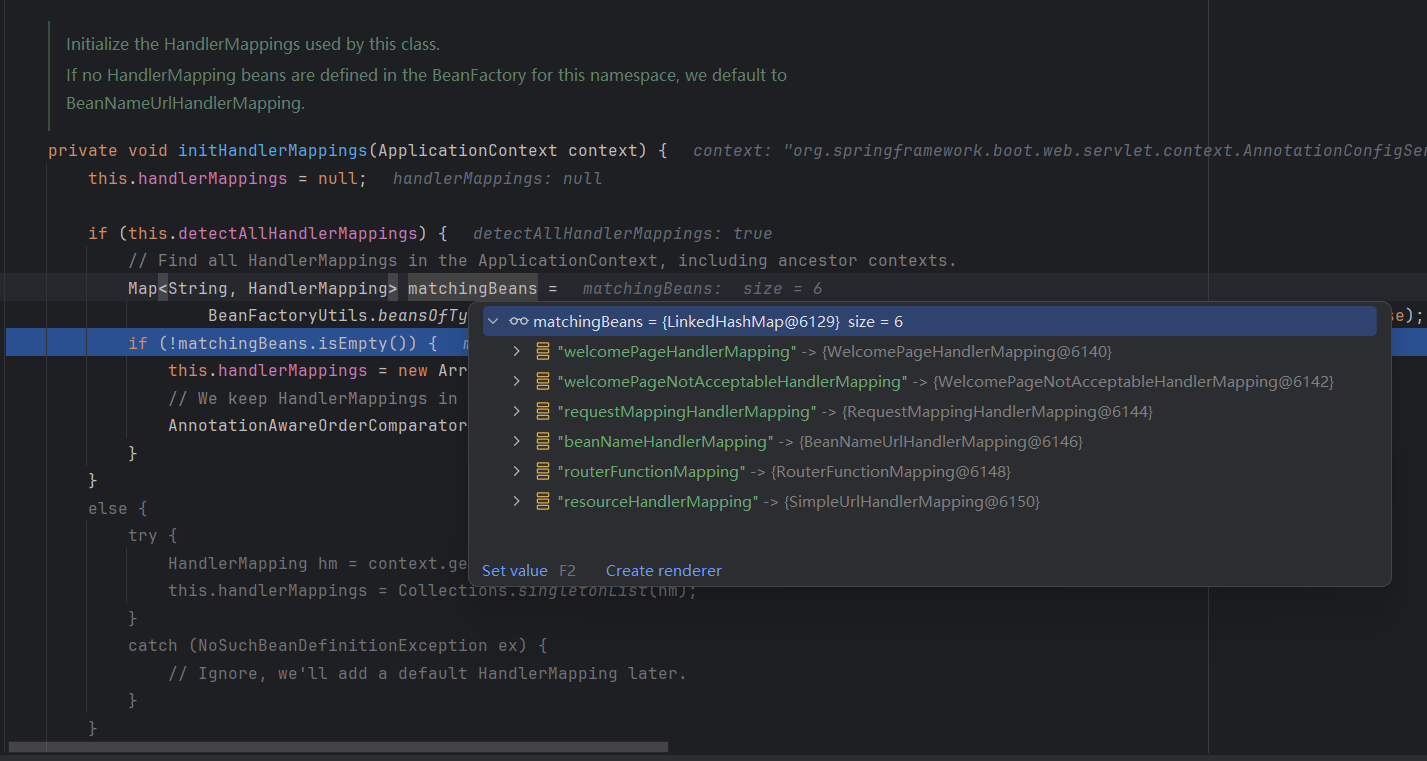
Task: Click the map entry icon for beanNameHandlerMapping
Action: pyautogui.click(x=543, y=442)
